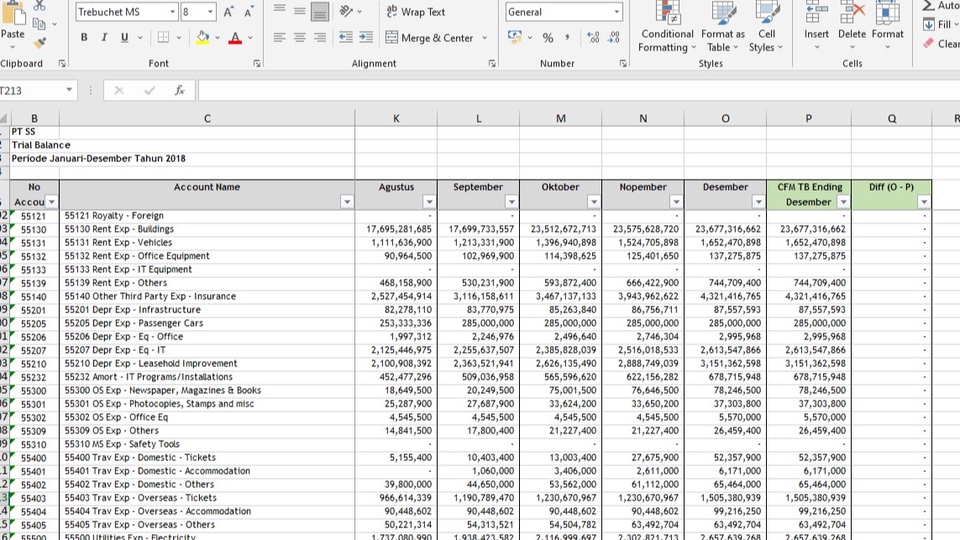Select the cell '55140 Other Third Party Exp - Insurance'
This screenshot has width=960, height=540.
click(x=207, y=296)
